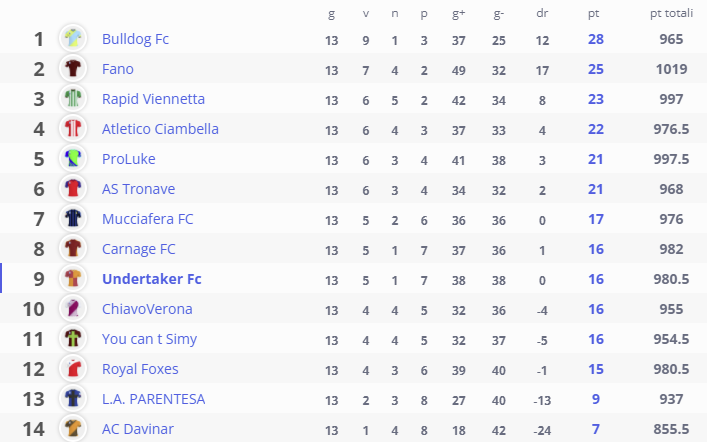Open the Mucciafera FC team link
The height and width of the screenshot is (442, 707).
point(147,219)
